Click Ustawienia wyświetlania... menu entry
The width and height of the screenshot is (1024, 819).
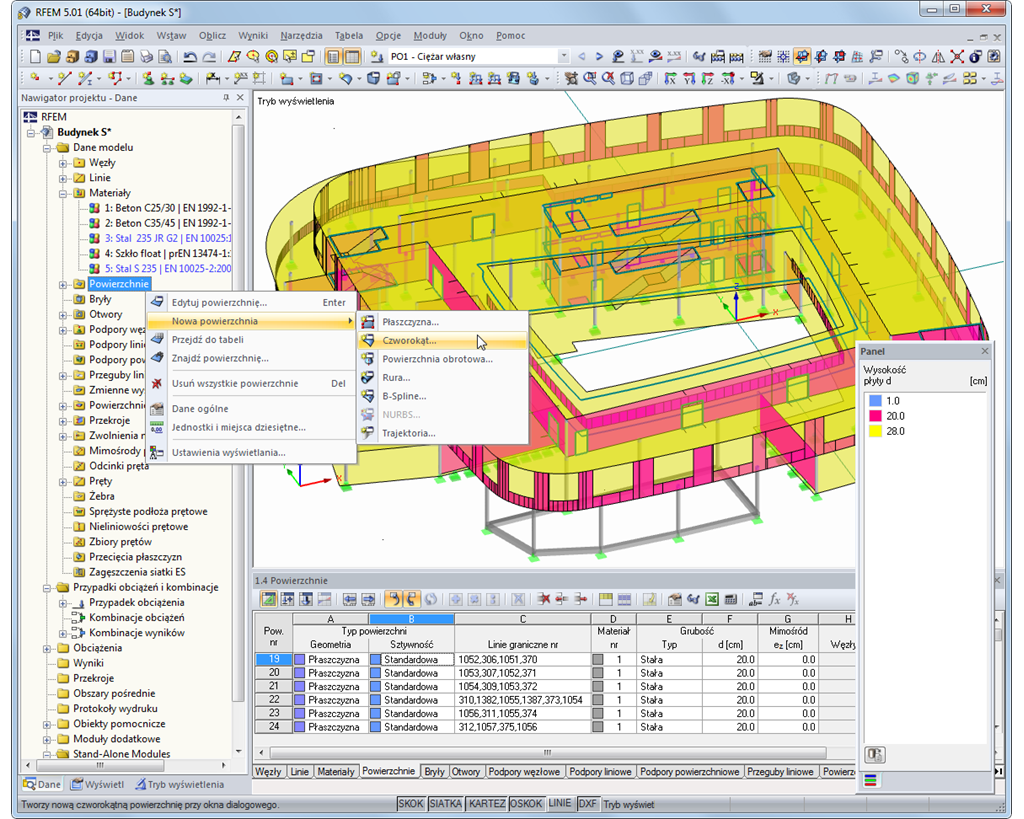252,452
